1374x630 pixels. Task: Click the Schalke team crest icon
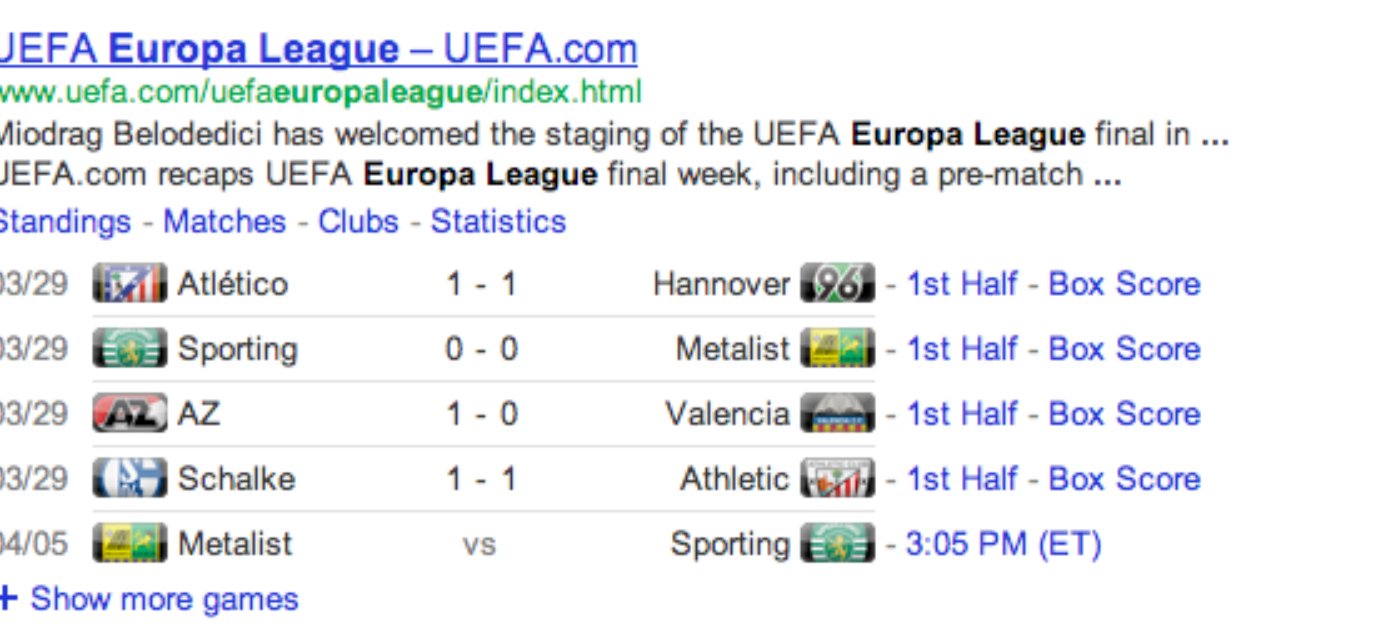point(129,479)
